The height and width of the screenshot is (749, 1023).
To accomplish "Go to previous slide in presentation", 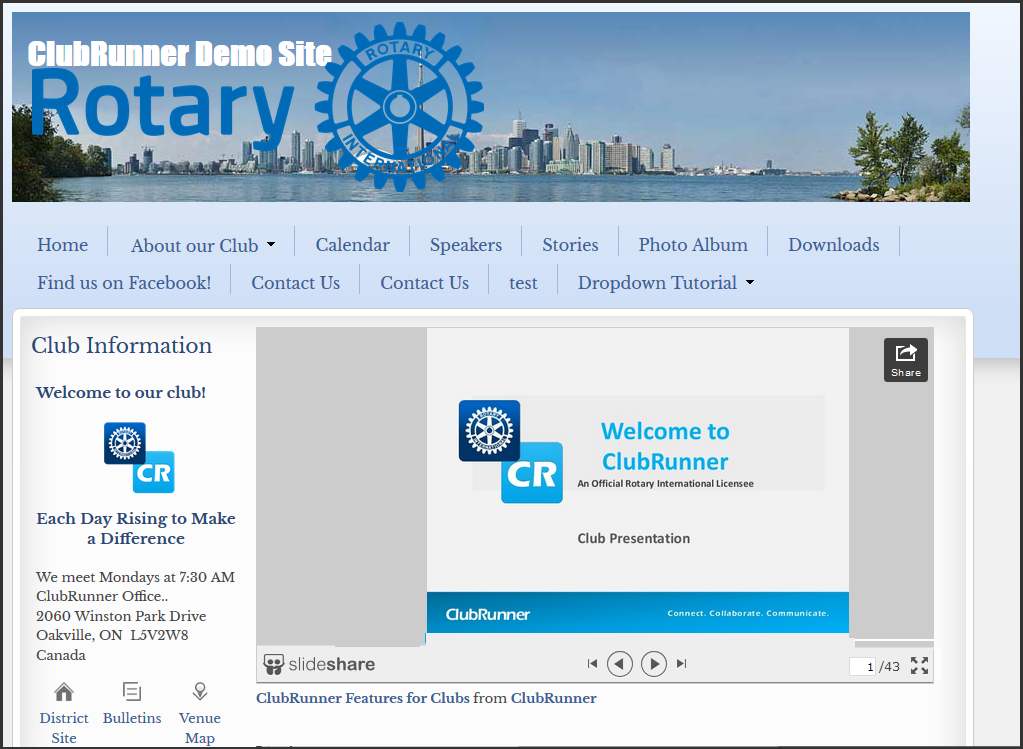I will point(620,664).
